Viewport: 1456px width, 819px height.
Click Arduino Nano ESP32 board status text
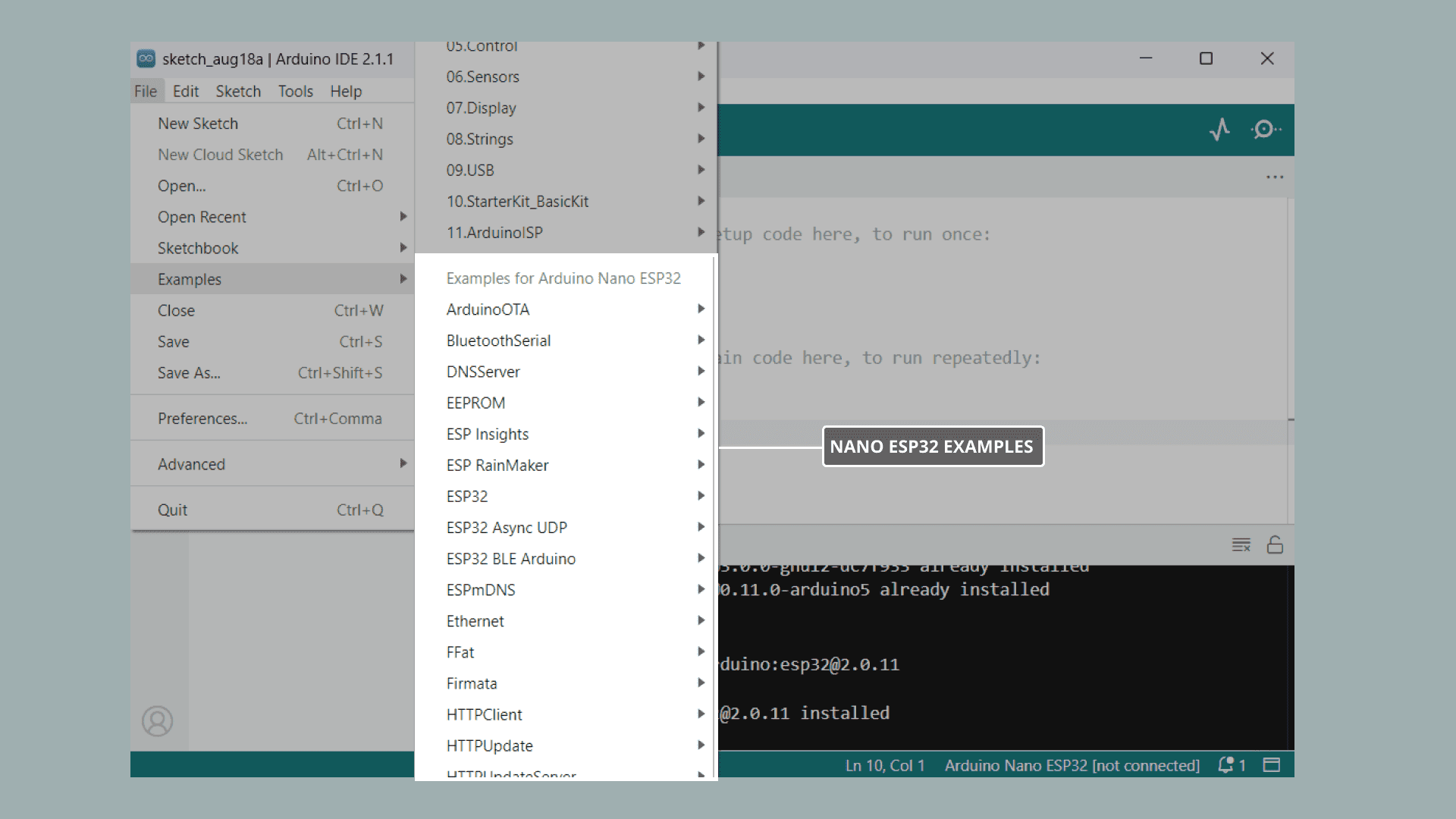click(x=1072, y=765)
